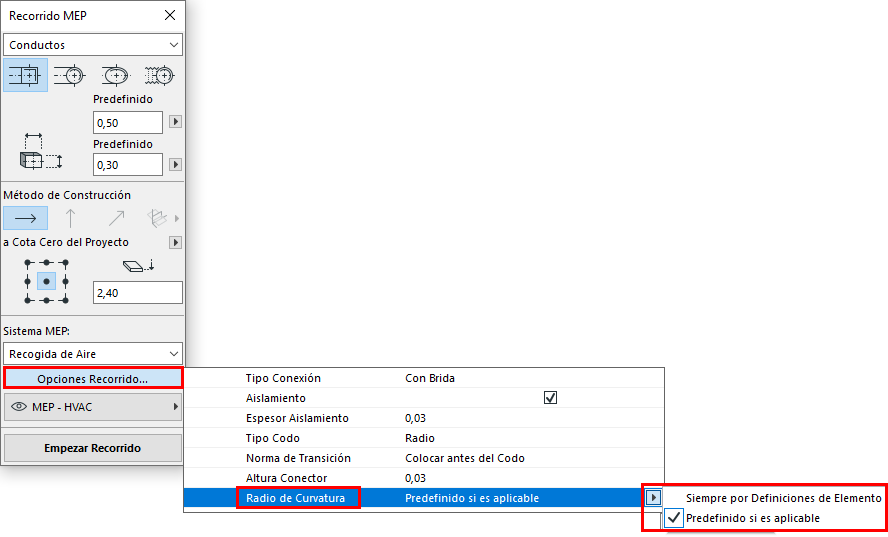This screenshot has height=537, width=888.
Task: Toggle the eye icon on MEP - HVAC layer
Action: (x=19, y=407)
